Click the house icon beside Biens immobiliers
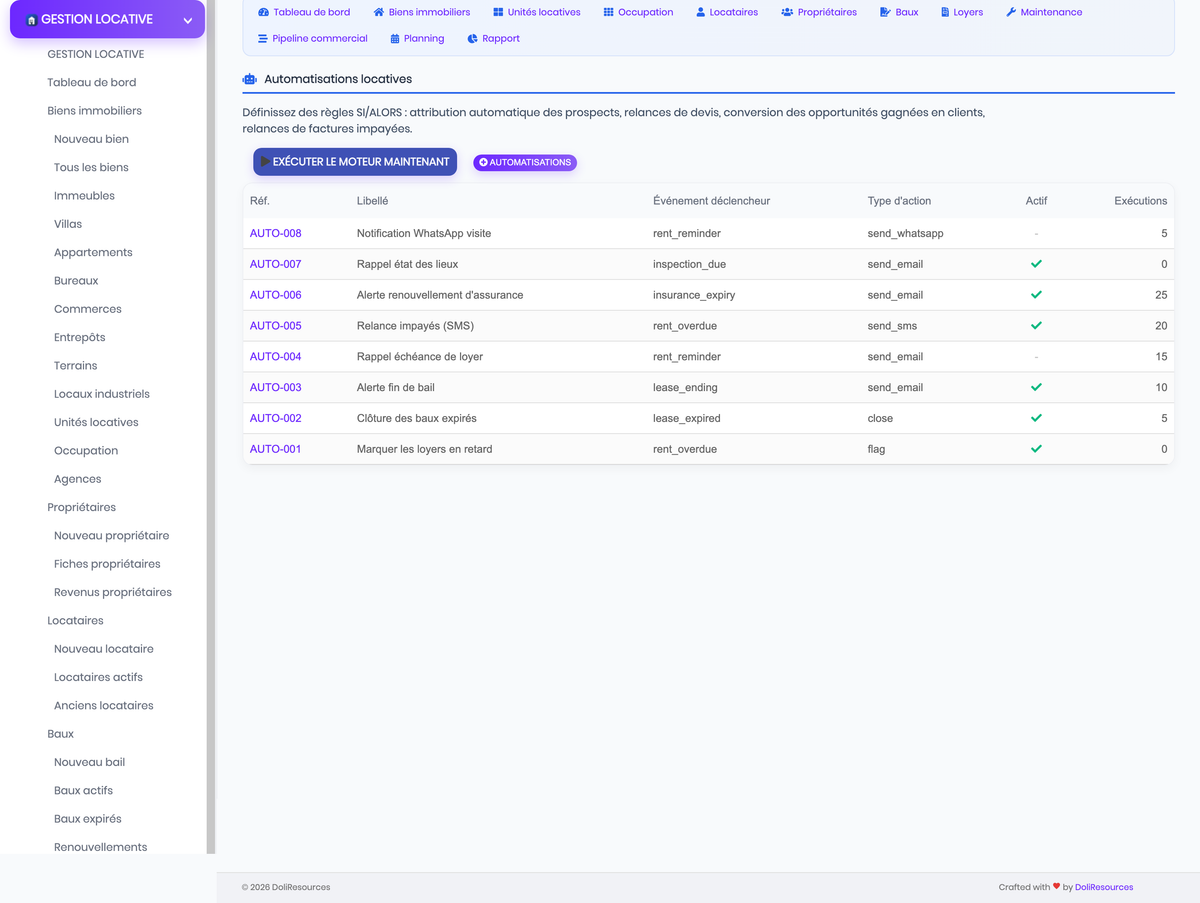1200x903 pixels. point(379,12)
